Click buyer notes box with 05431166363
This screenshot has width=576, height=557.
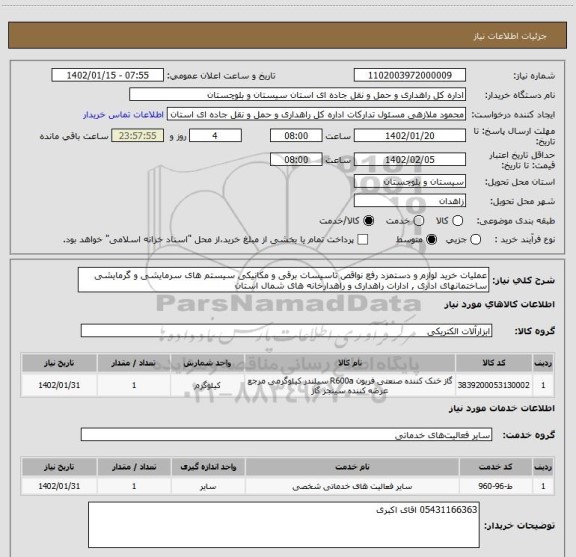[284, 525]
